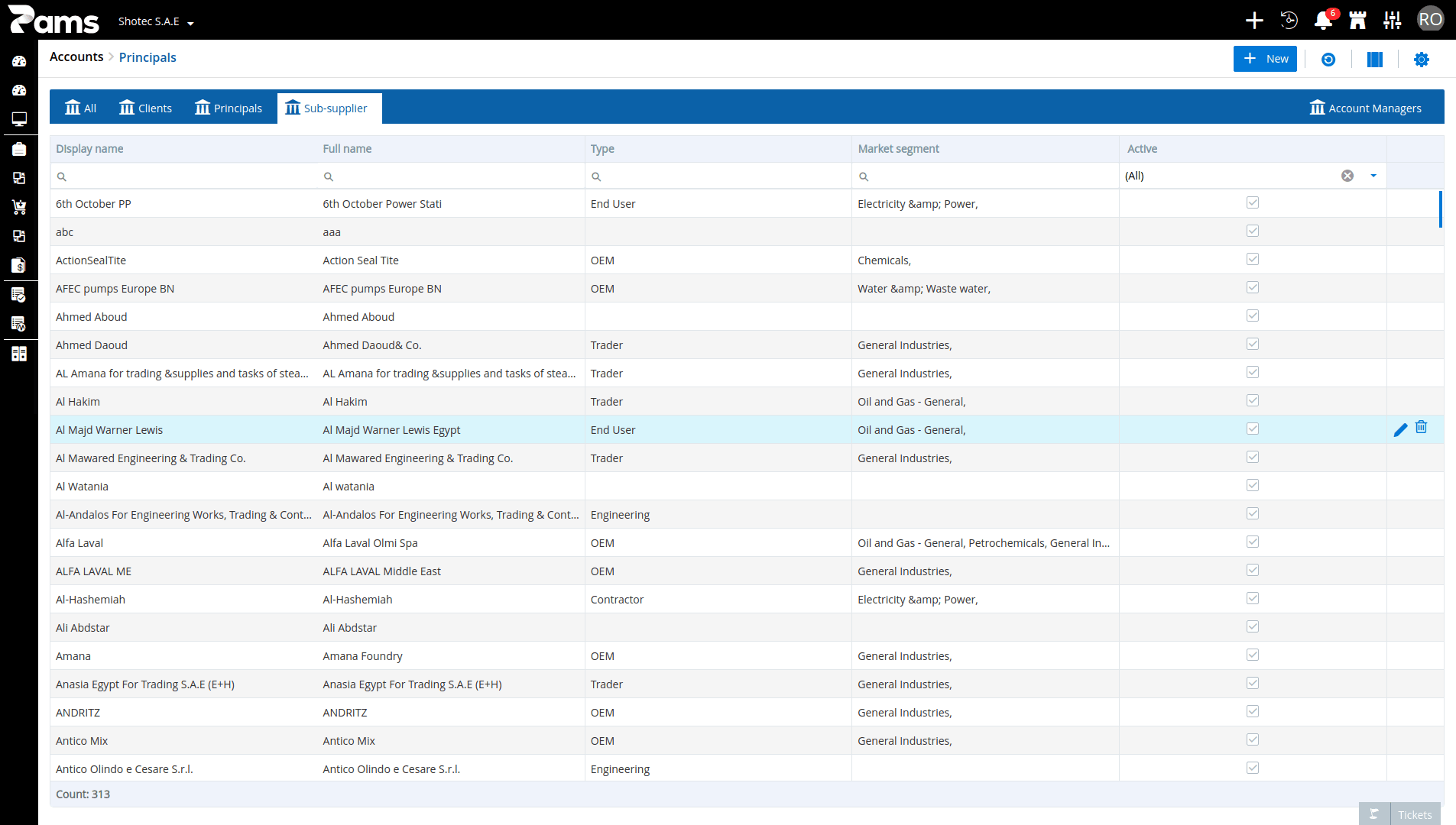Edit the Al Majd Warner Lewis row
The height and width of the screenshot is (825, 1456).
(1400, 430)
